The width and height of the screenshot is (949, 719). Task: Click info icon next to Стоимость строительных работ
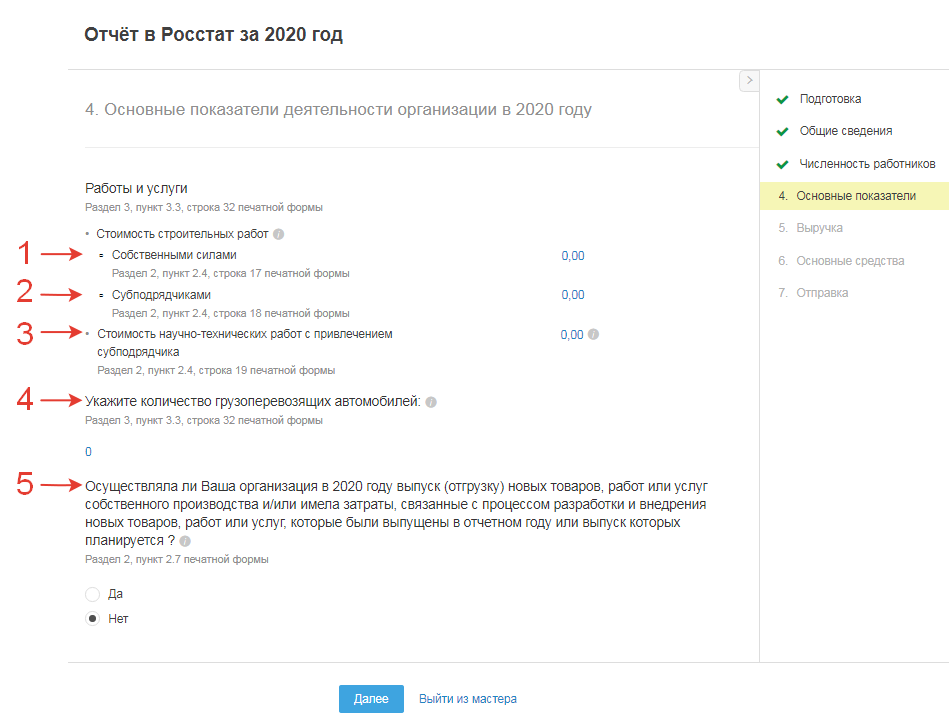279,235
